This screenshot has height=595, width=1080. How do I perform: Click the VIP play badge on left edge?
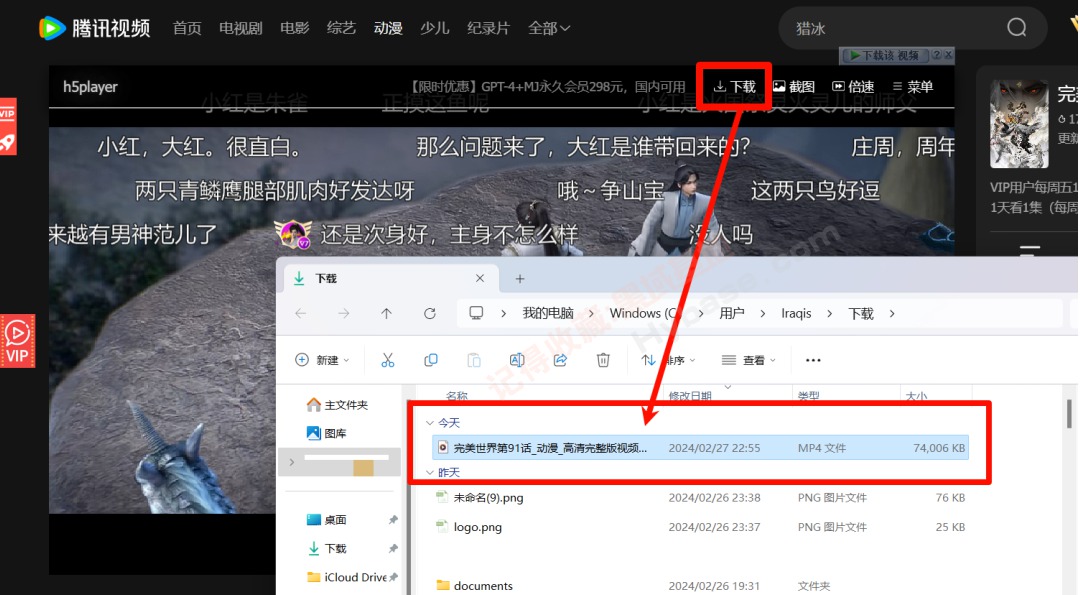(x=17, y=341)
